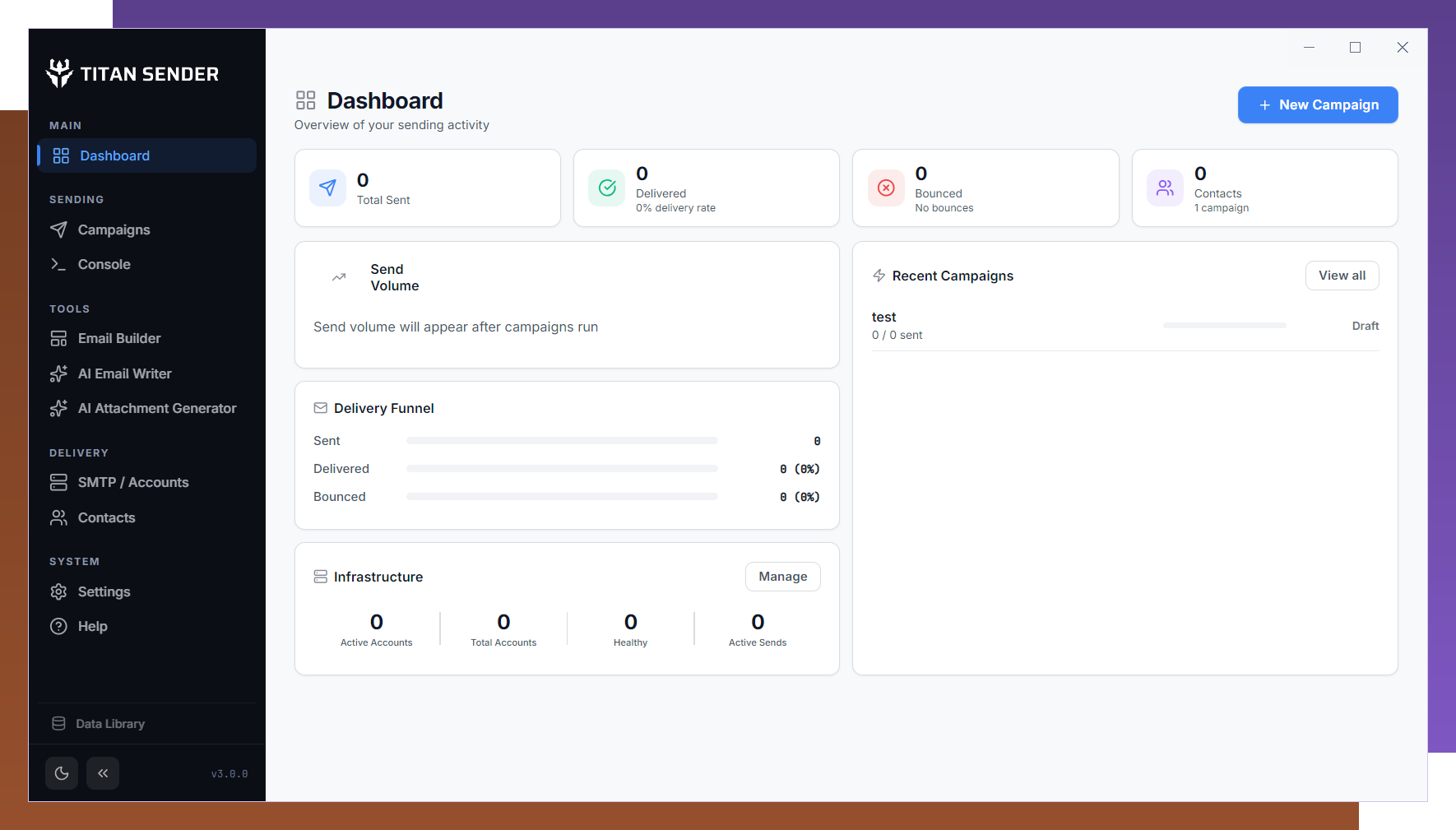Viewport: 1456px width, 830px height.
Task: Collapse the sidebar using the chevron button
Action: pyautogui.click(x=103, y=773)
